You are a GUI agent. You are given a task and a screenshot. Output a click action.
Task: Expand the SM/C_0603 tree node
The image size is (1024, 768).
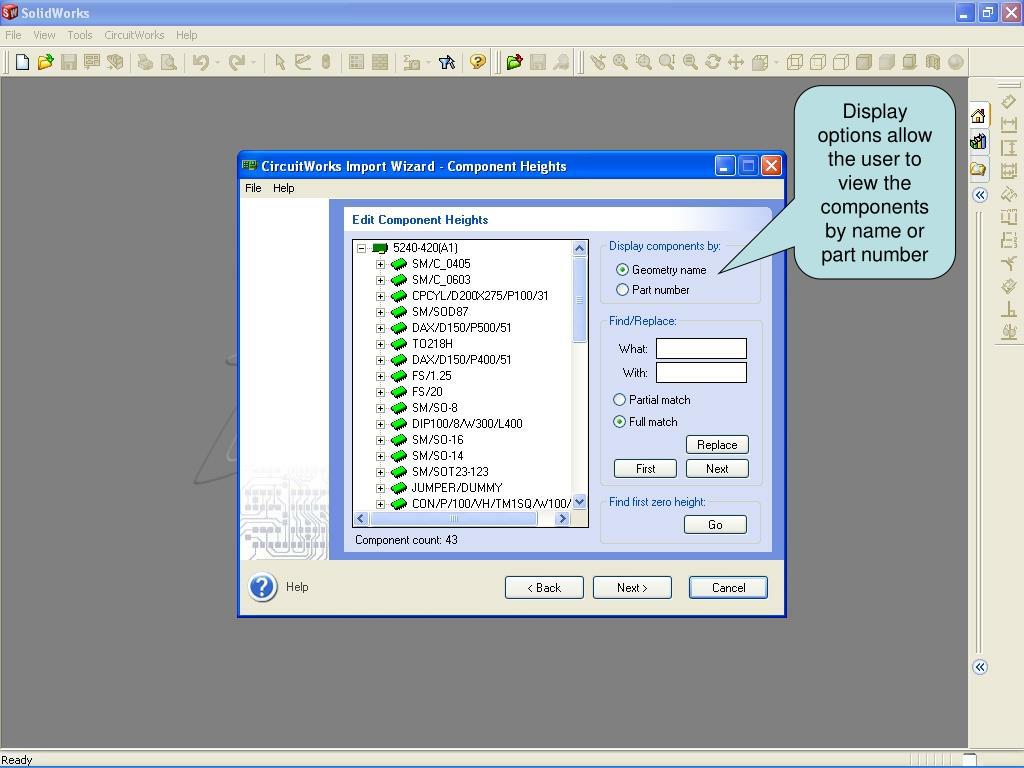(x=380, y=280)
